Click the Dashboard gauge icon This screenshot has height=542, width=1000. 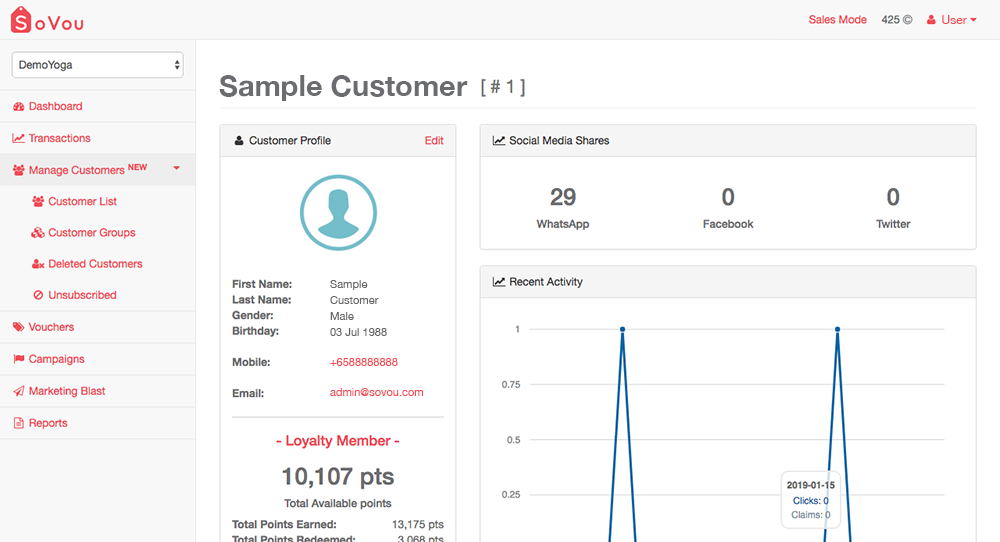click(x=18, y=106)
